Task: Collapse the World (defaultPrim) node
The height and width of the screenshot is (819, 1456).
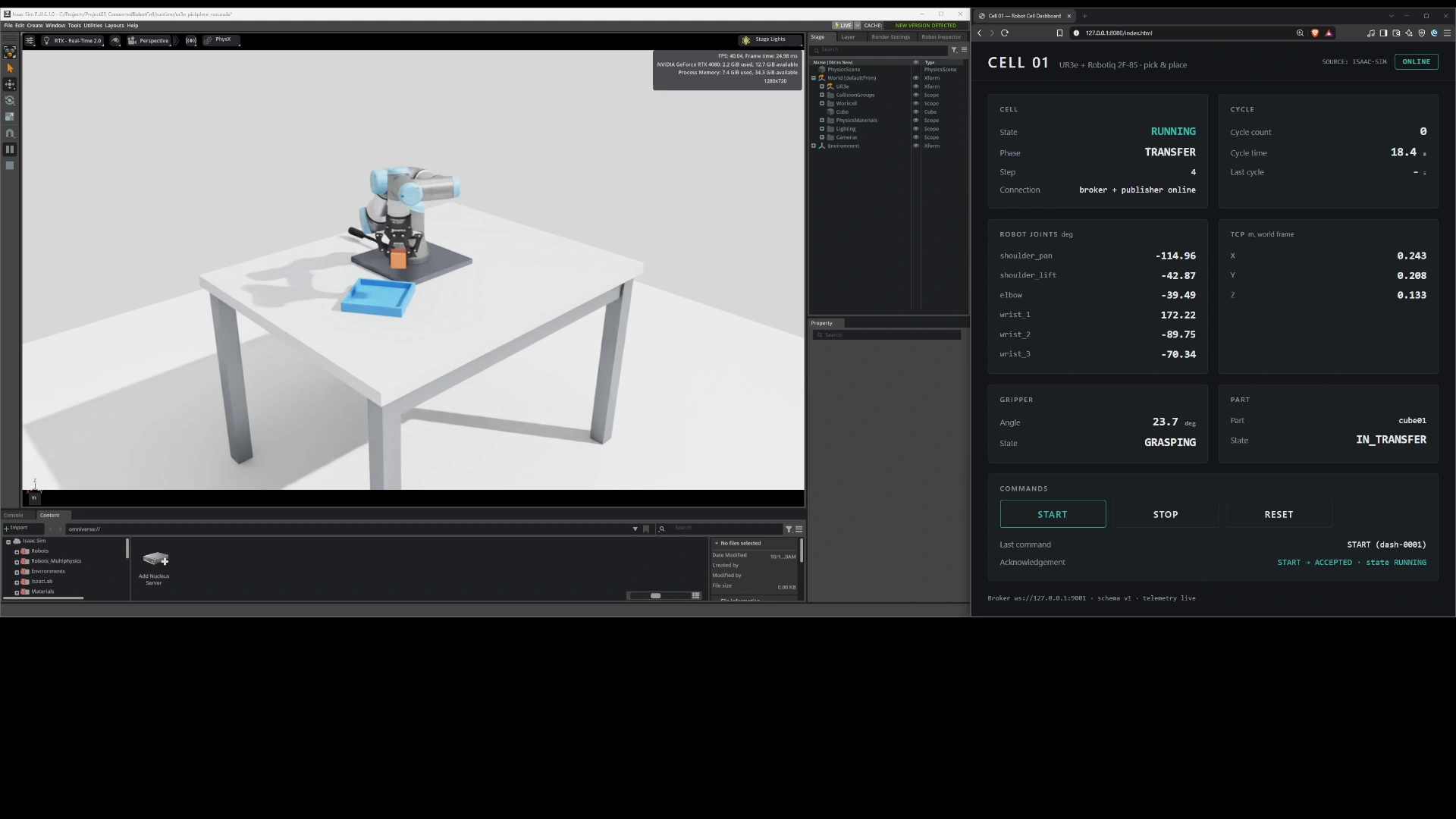Action: 814,78
